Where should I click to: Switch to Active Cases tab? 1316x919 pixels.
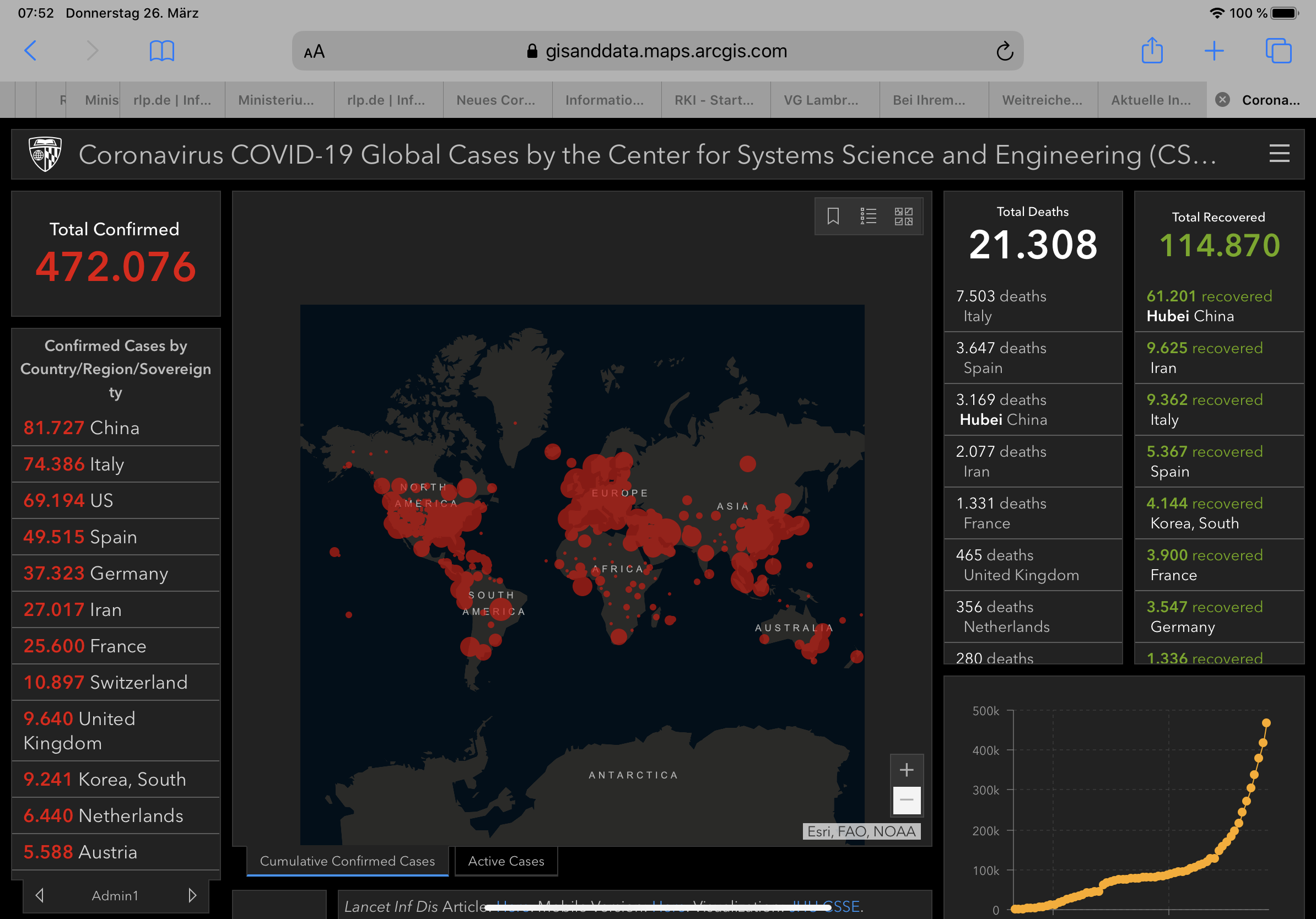pos(506,861)
